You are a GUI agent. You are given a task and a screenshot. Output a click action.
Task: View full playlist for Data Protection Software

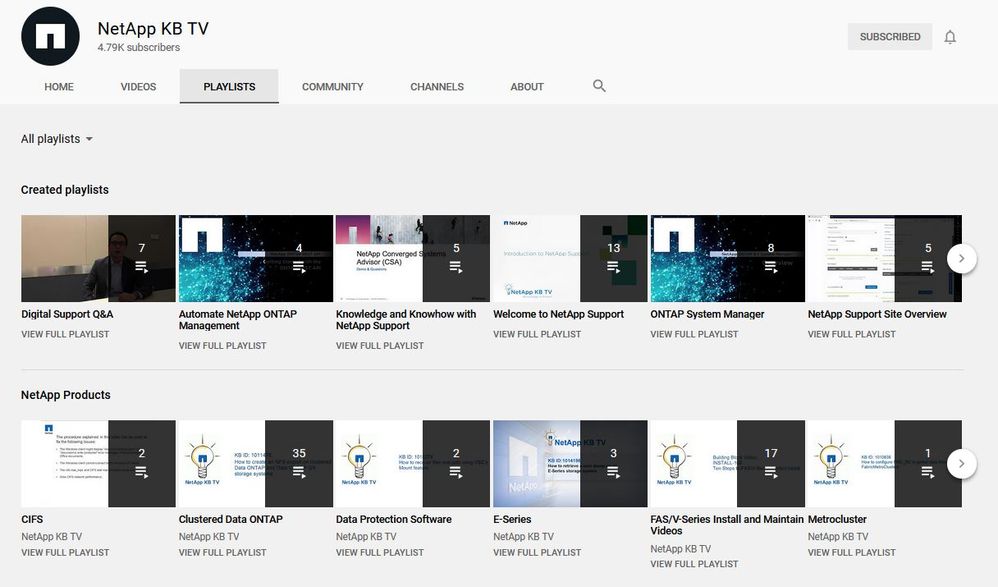click(379, 553)
